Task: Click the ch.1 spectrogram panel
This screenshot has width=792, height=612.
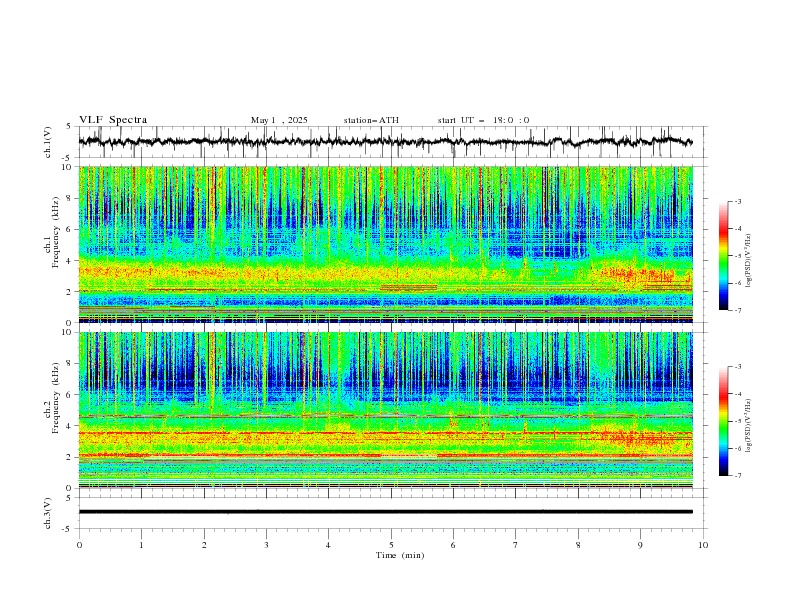Action: pos(385,244)
